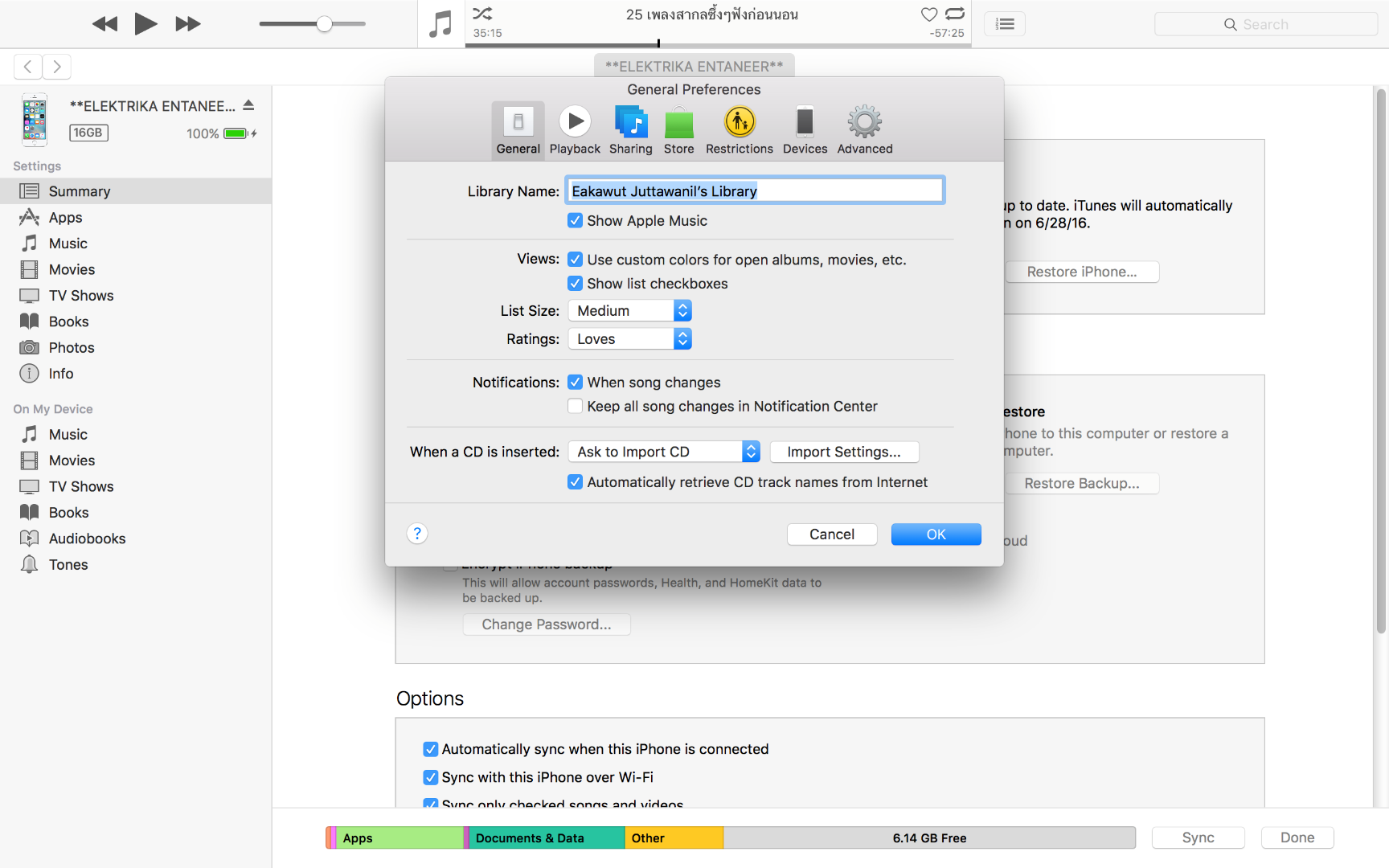The height and width of the screenshot is (868, 1389).
Task: Open the Advanced preferences tab
Action: (865, 130)
